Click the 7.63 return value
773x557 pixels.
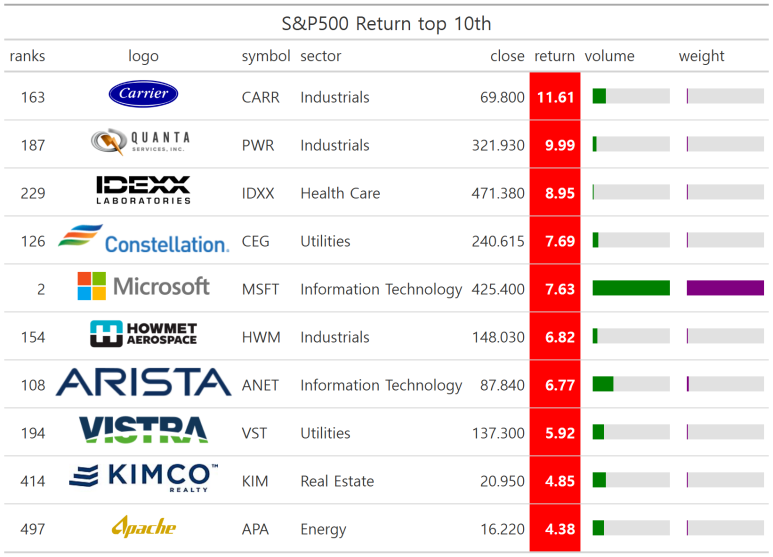click(x=560, y=289)
